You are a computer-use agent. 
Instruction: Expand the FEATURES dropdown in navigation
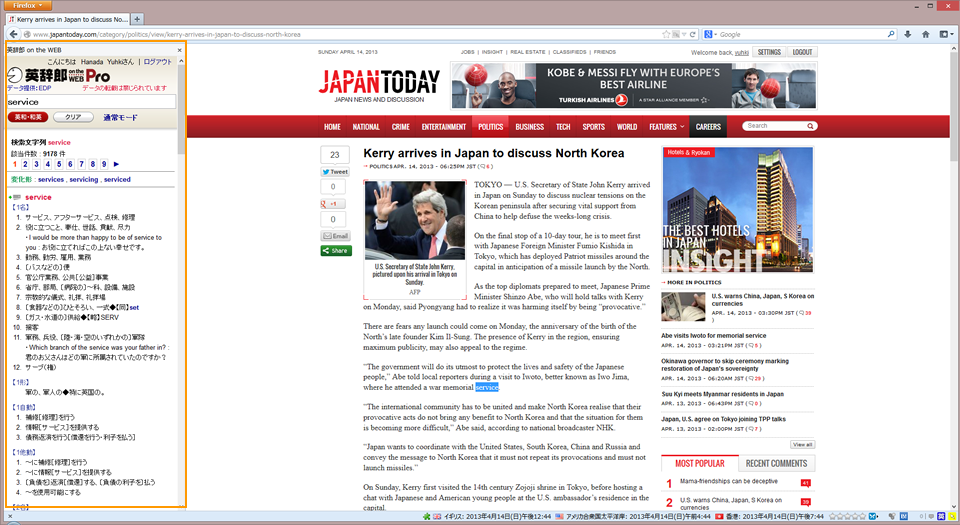(666, 127)
